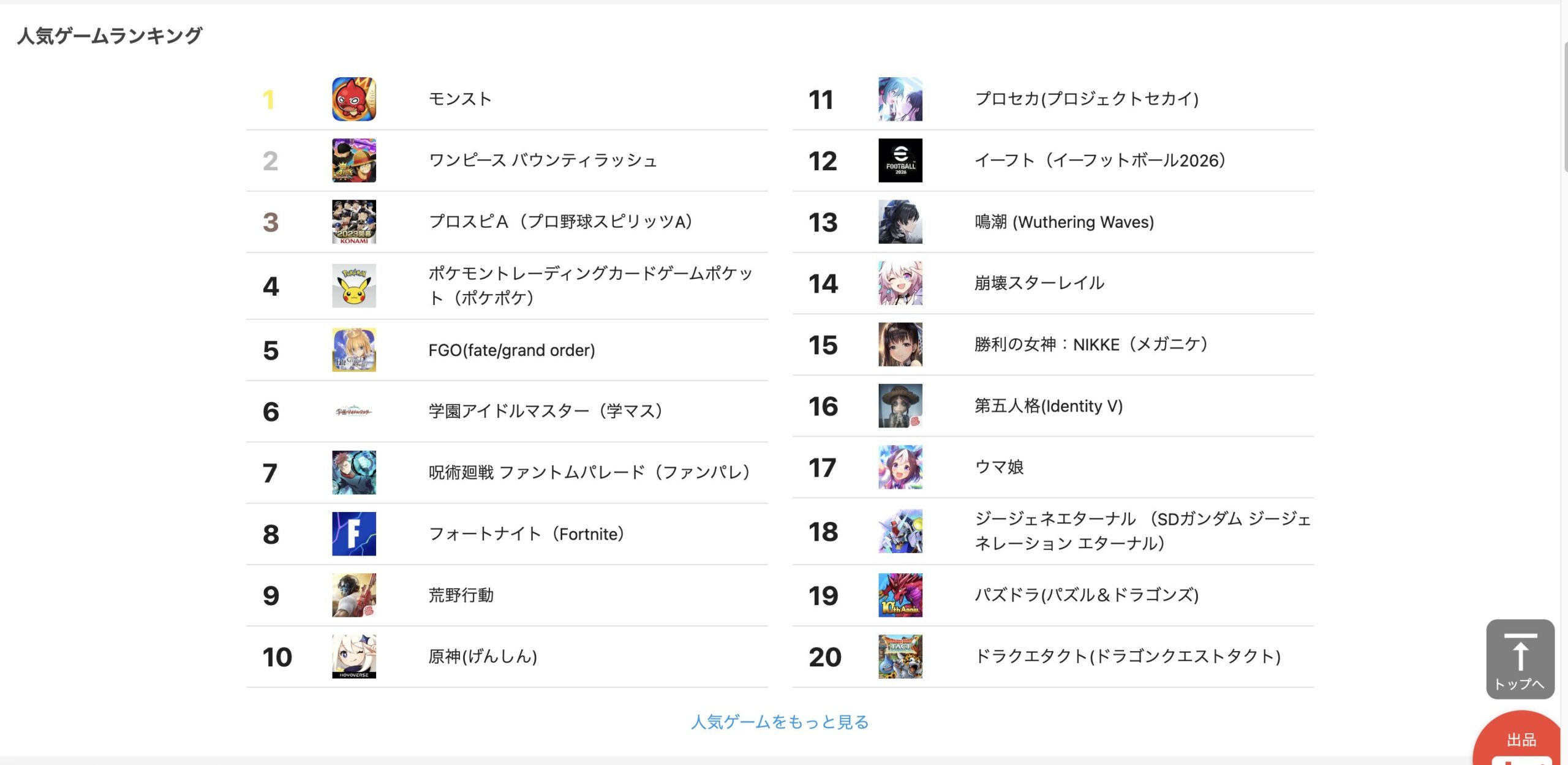Click the Monster Strike (モンスト) game icon
This screenshot has height=765, width=1568.
click(353, 99)
